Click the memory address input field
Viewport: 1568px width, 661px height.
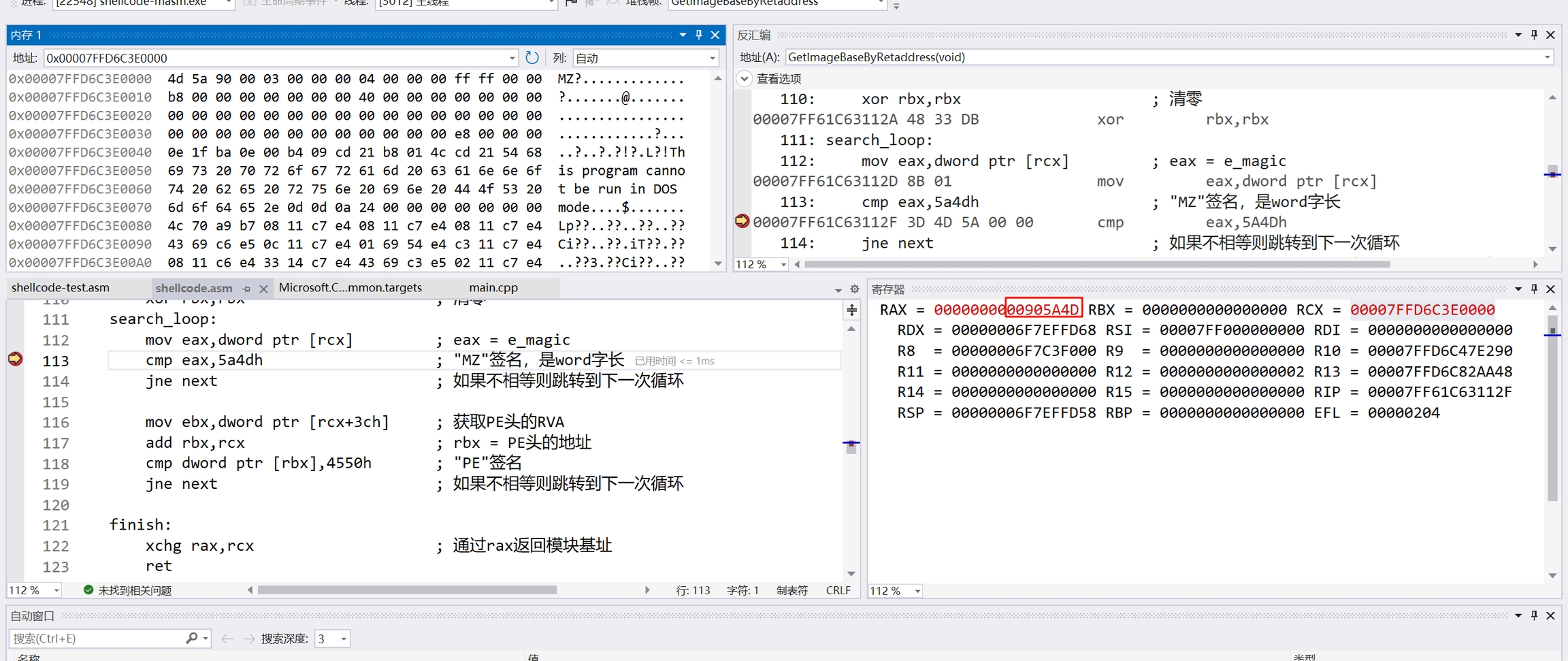(276, 58)
